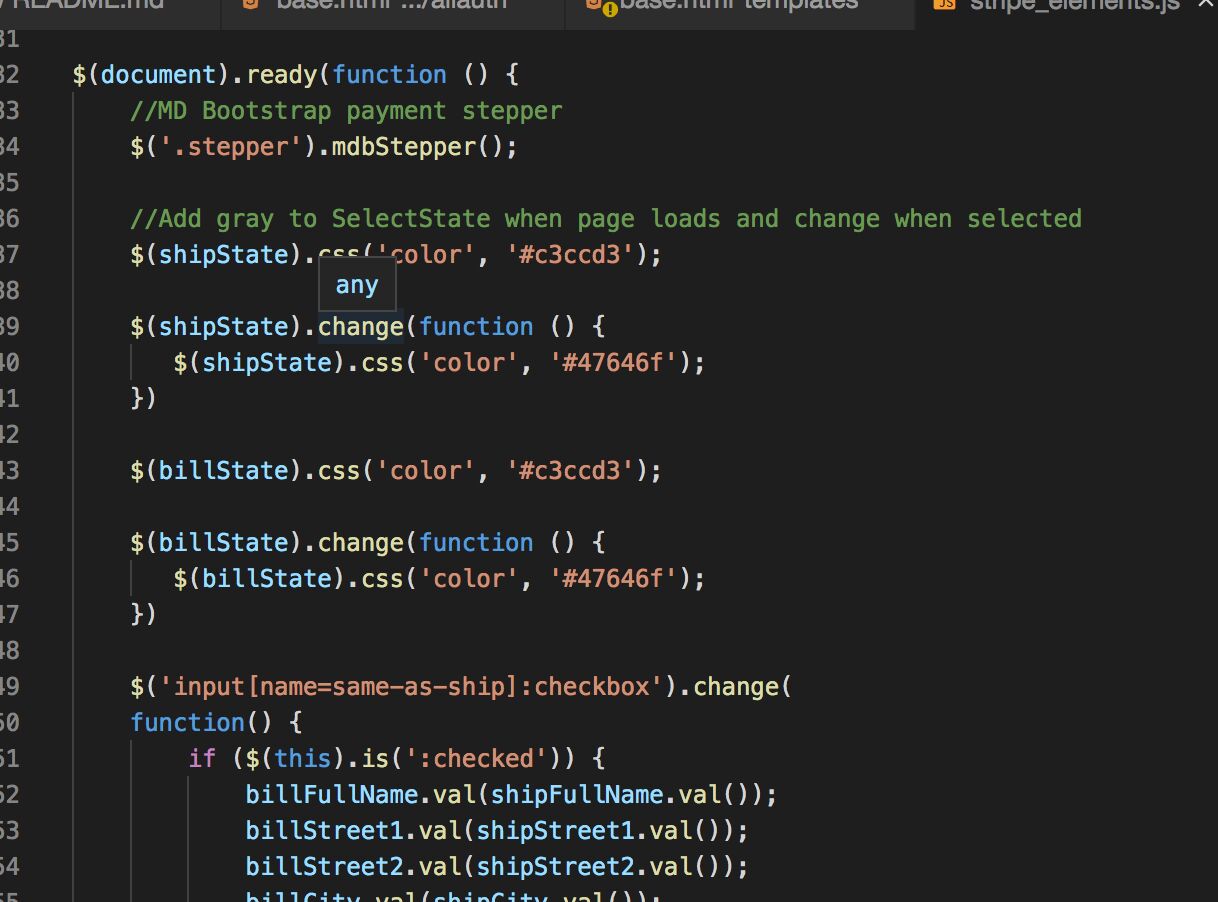Image resolution: width=1218 pixels, height=902 pixels.
Task: Click the JS file icon on stripe_elements.js tab
Action: (x=943, y=5)
